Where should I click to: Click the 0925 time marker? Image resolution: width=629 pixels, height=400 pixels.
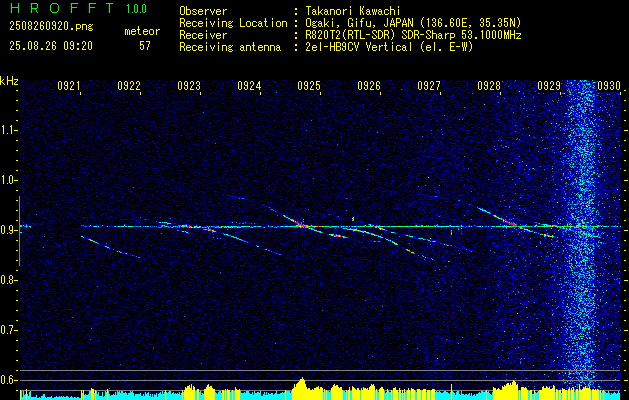coord(309,85)
